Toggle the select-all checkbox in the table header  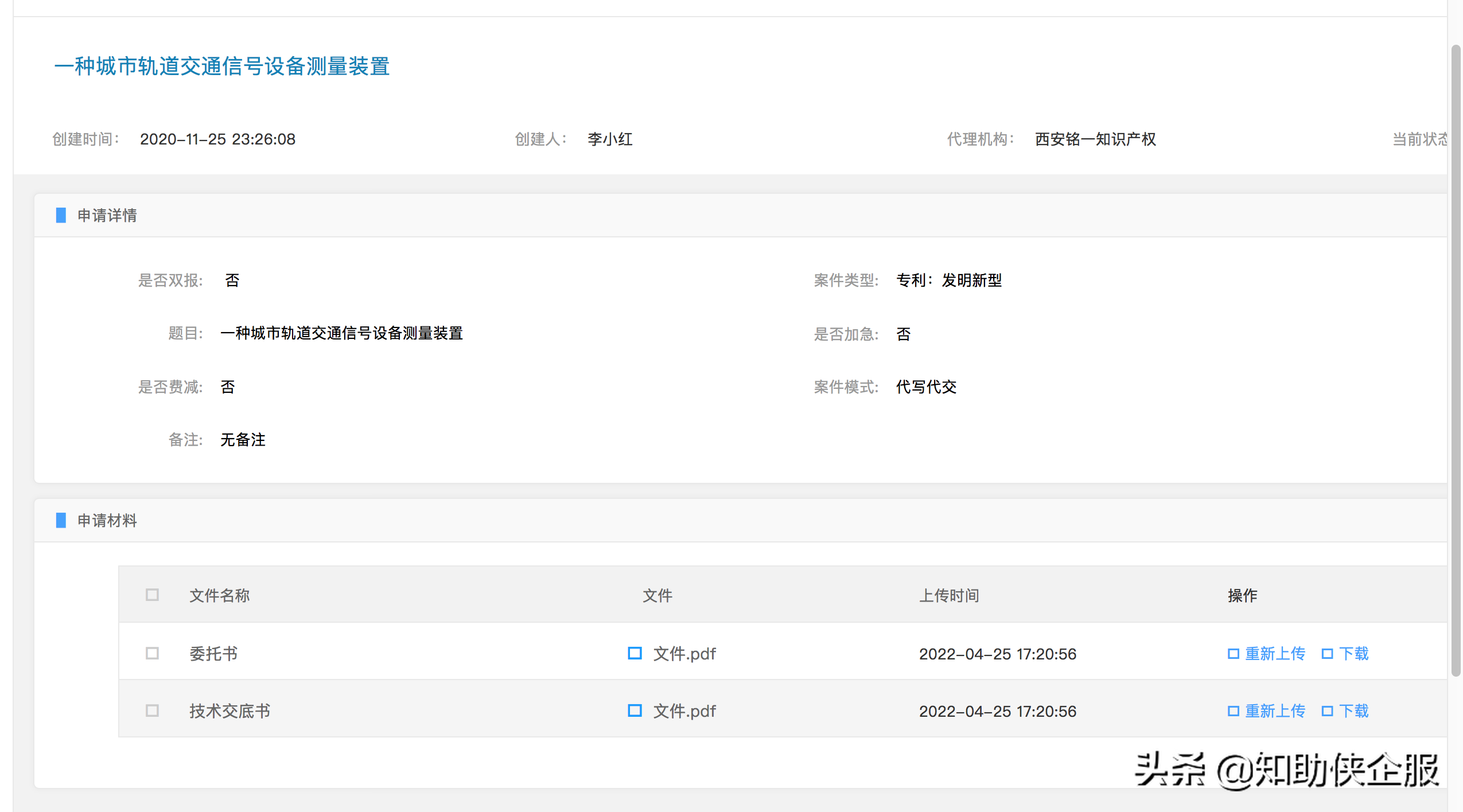(152, 595)
